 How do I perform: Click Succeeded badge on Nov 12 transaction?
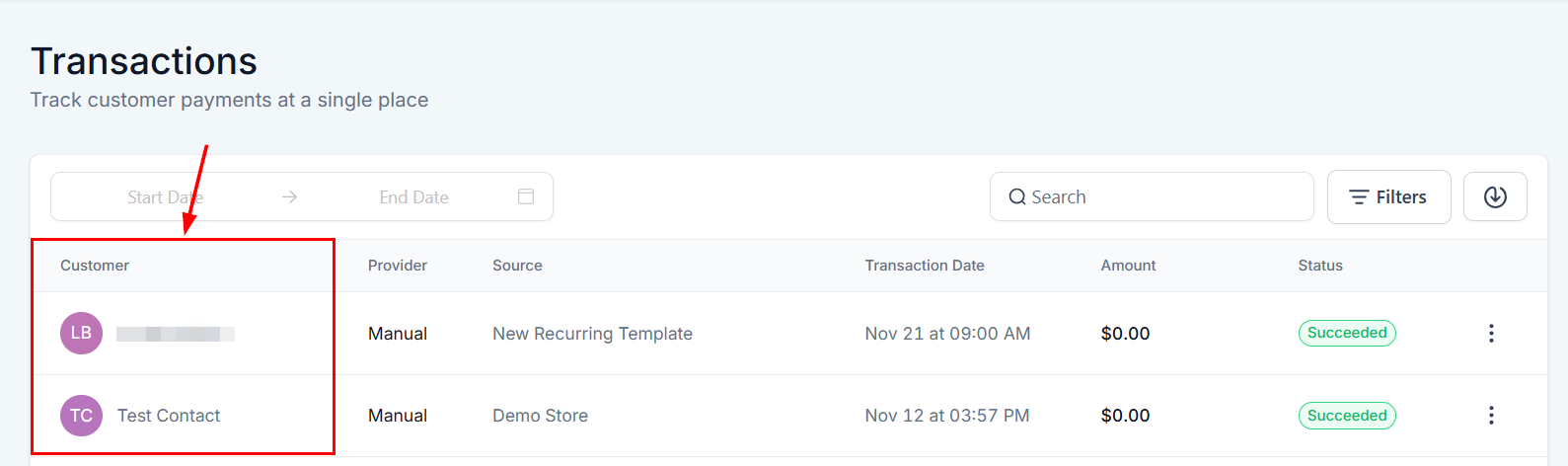pos(1347,416)
